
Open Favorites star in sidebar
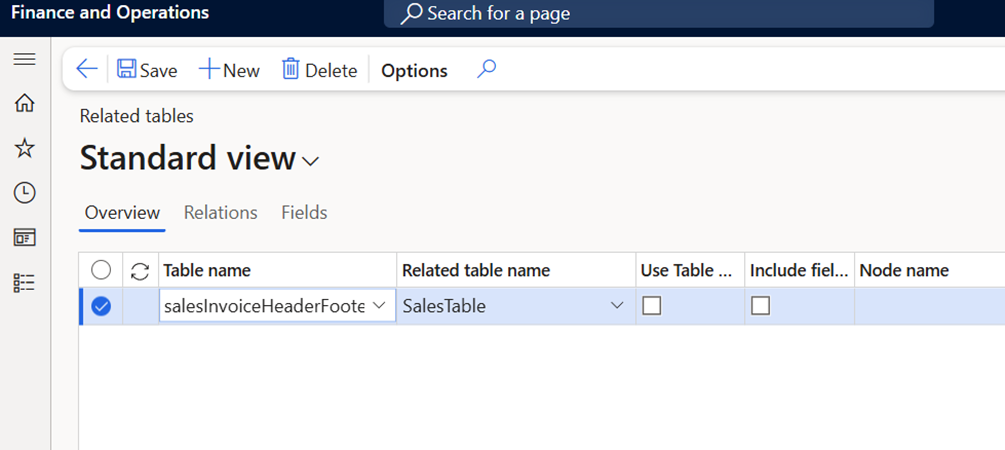click(24, 148)
